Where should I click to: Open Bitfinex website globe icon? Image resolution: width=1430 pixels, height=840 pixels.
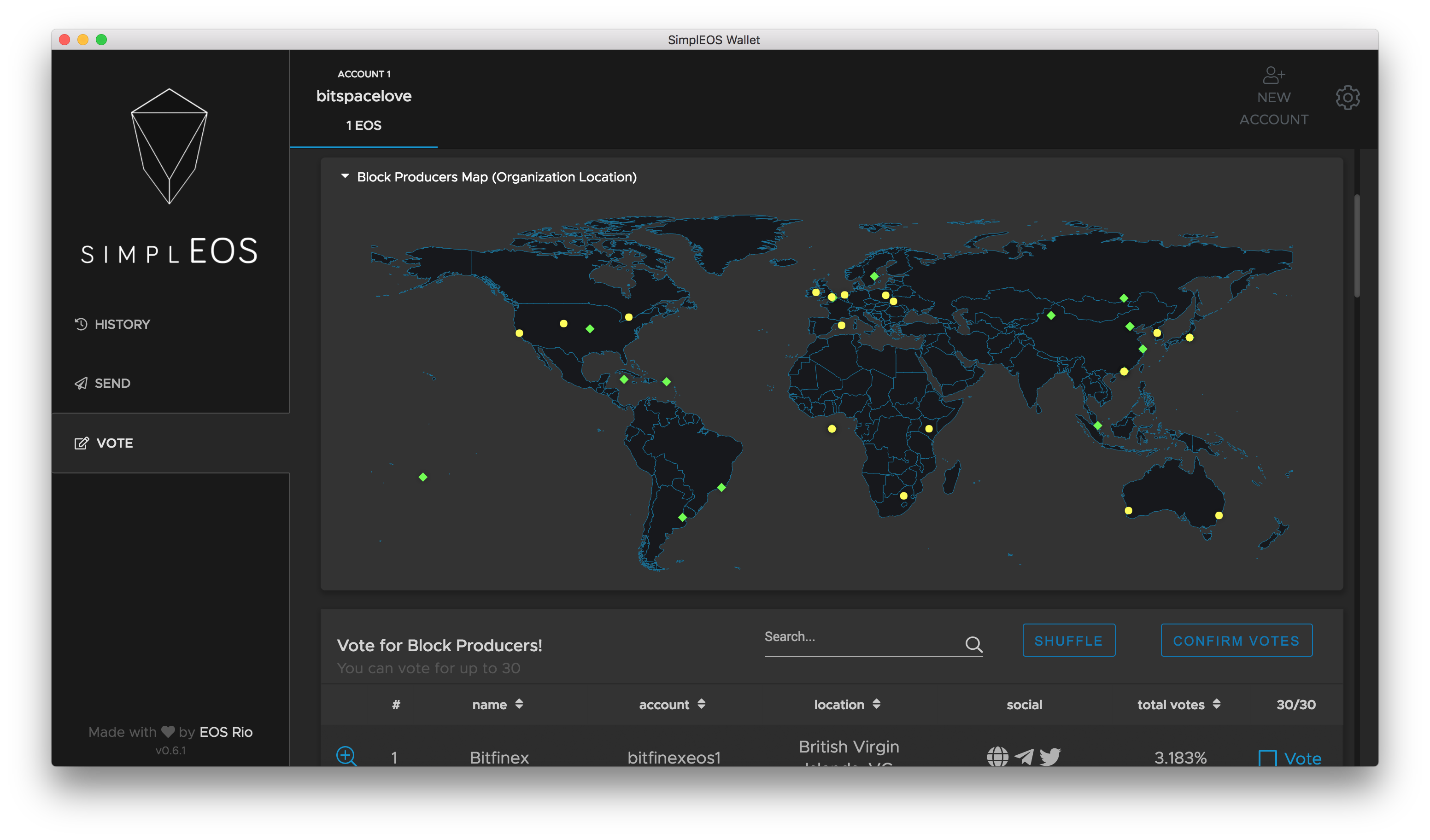(997, 757)
